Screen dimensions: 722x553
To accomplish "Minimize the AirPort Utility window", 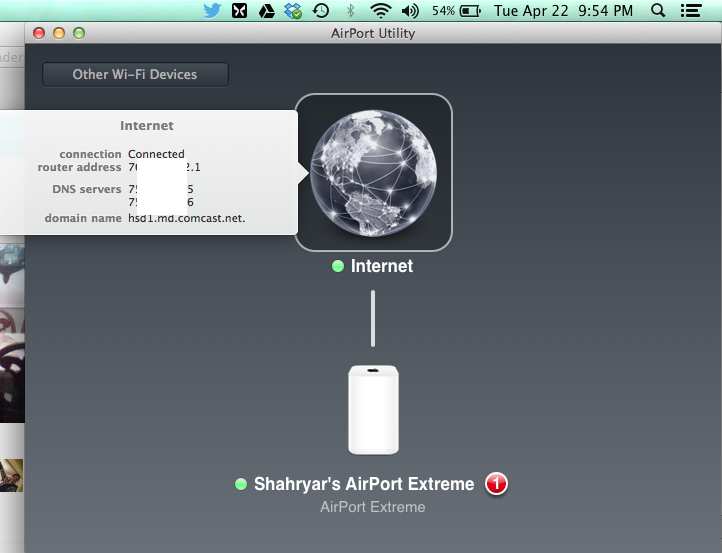I will (x=59, y=33).
